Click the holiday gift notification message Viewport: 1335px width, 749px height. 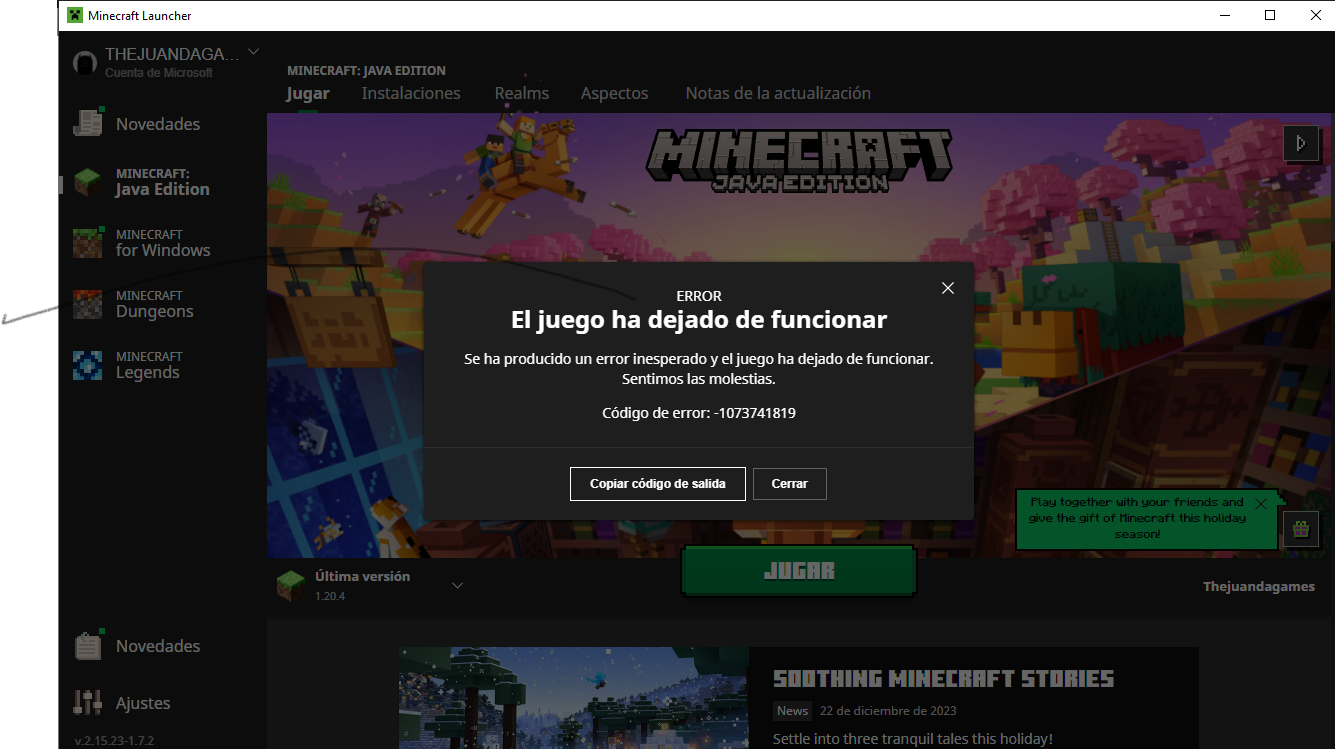pyautogui.click(x=1137, y=518)
